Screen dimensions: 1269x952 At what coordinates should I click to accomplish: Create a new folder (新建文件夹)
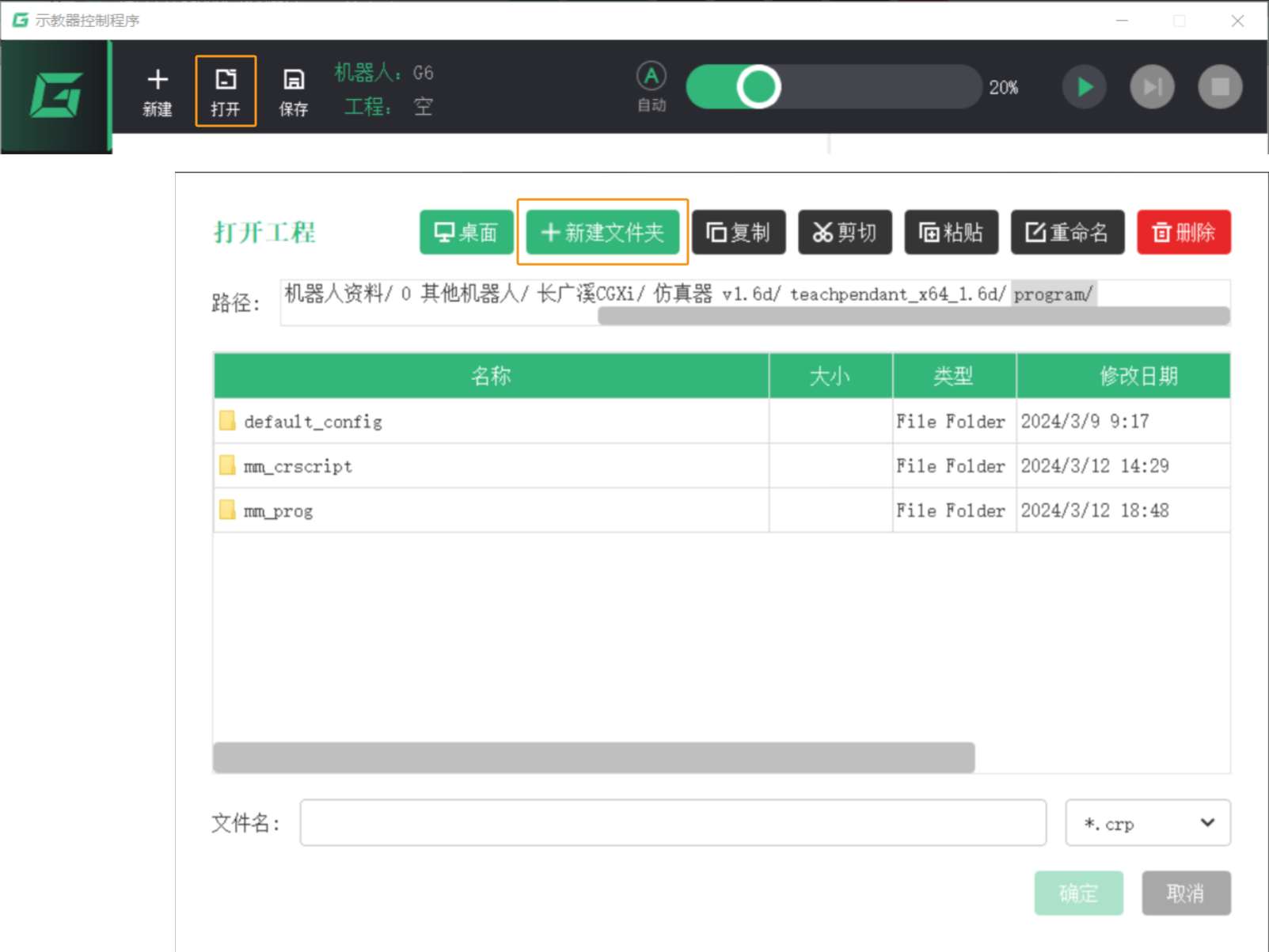click(x=602, y=233)
